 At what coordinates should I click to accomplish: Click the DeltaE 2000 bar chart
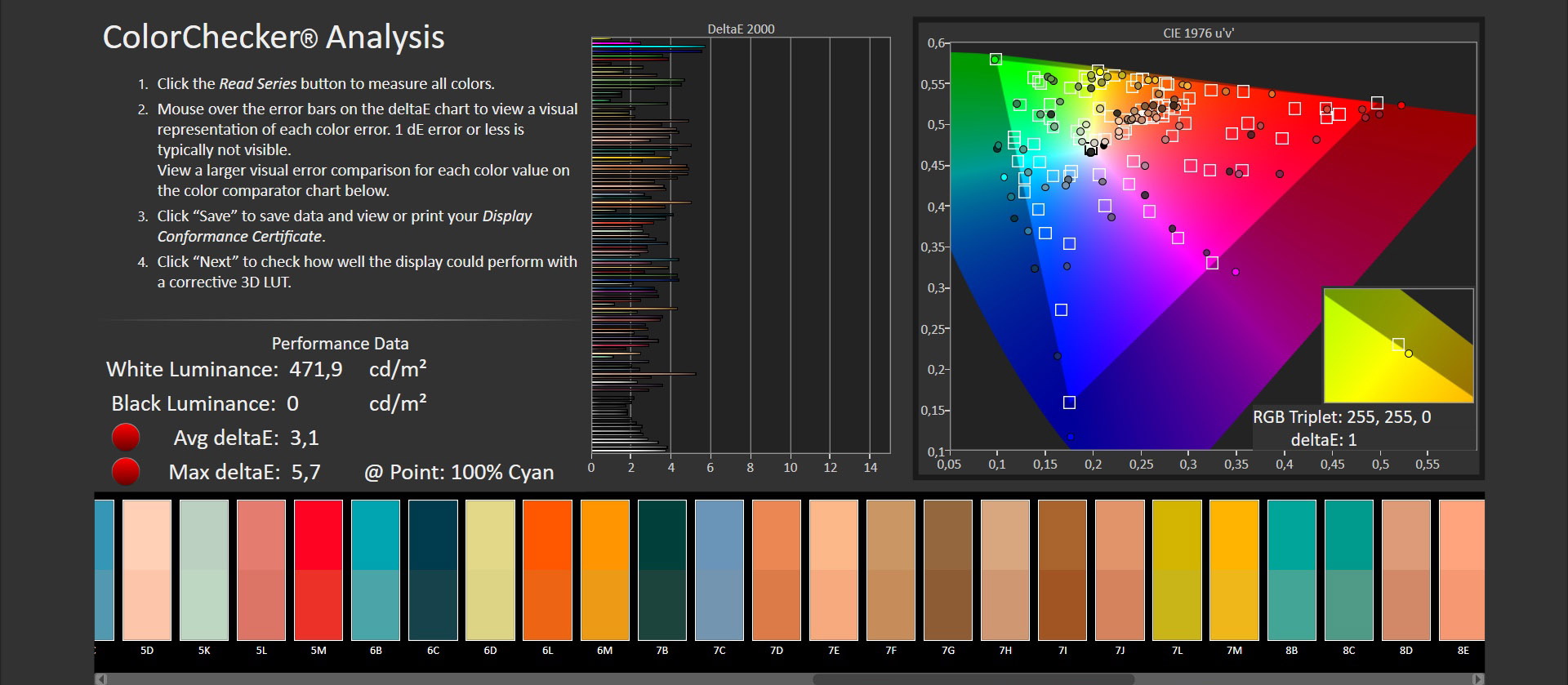741,245
